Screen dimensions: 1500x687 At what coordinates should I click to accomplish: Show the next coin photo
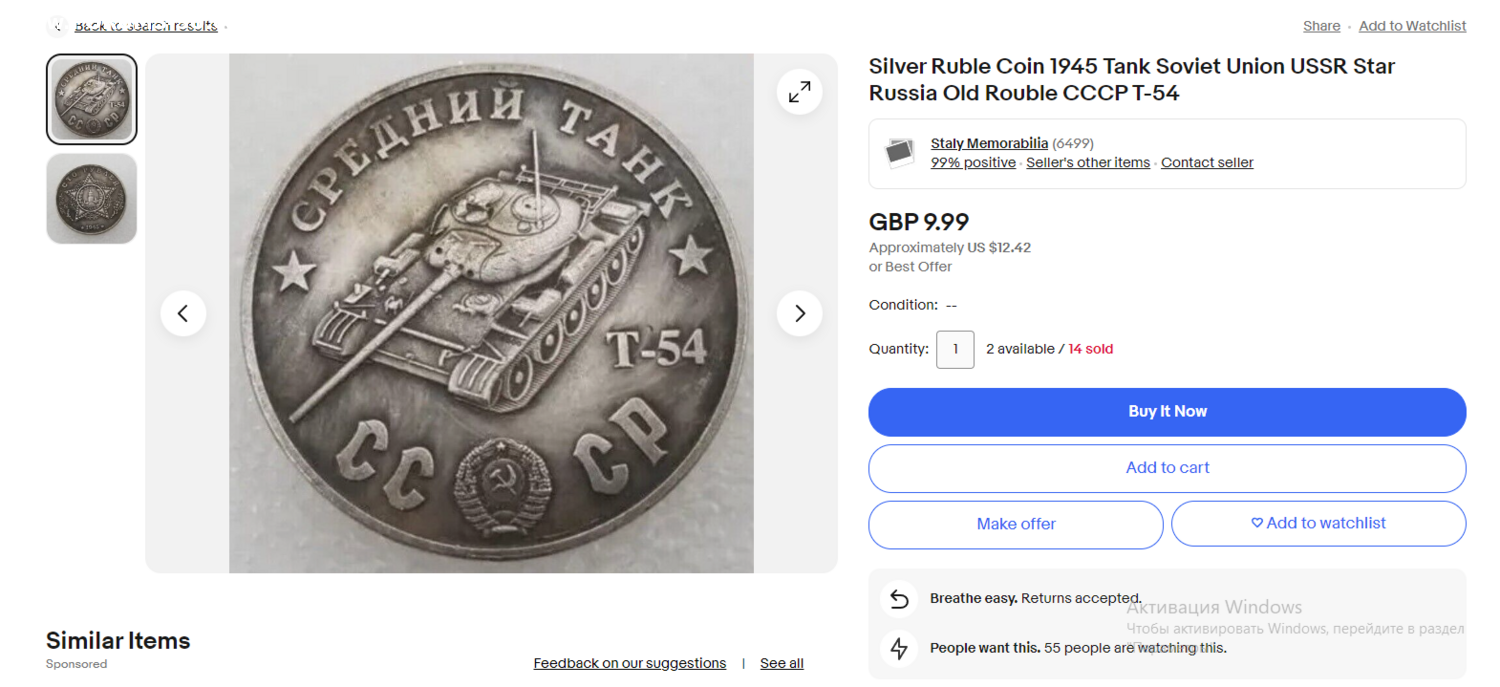click(799, 314)
